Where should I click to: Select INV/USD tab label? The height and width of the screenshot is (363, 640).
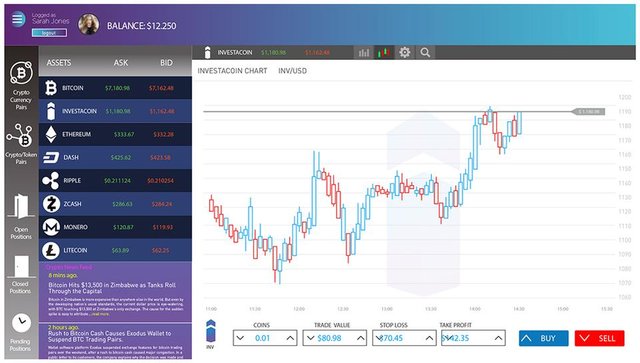292,71
